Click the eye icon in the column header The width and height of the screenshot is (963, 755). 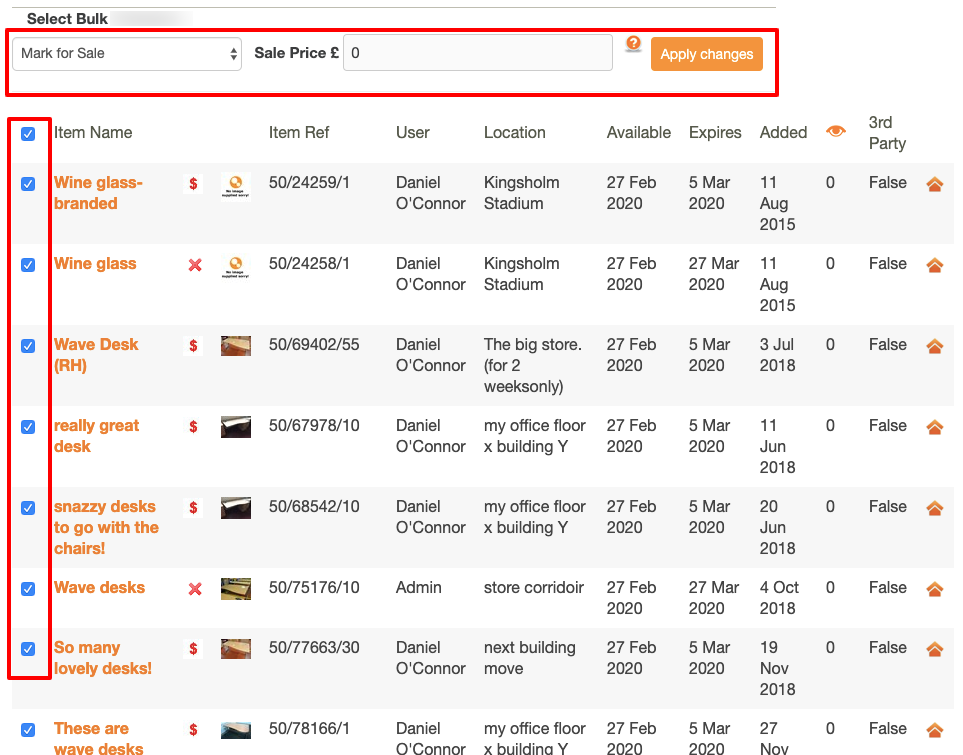point(836,132)
